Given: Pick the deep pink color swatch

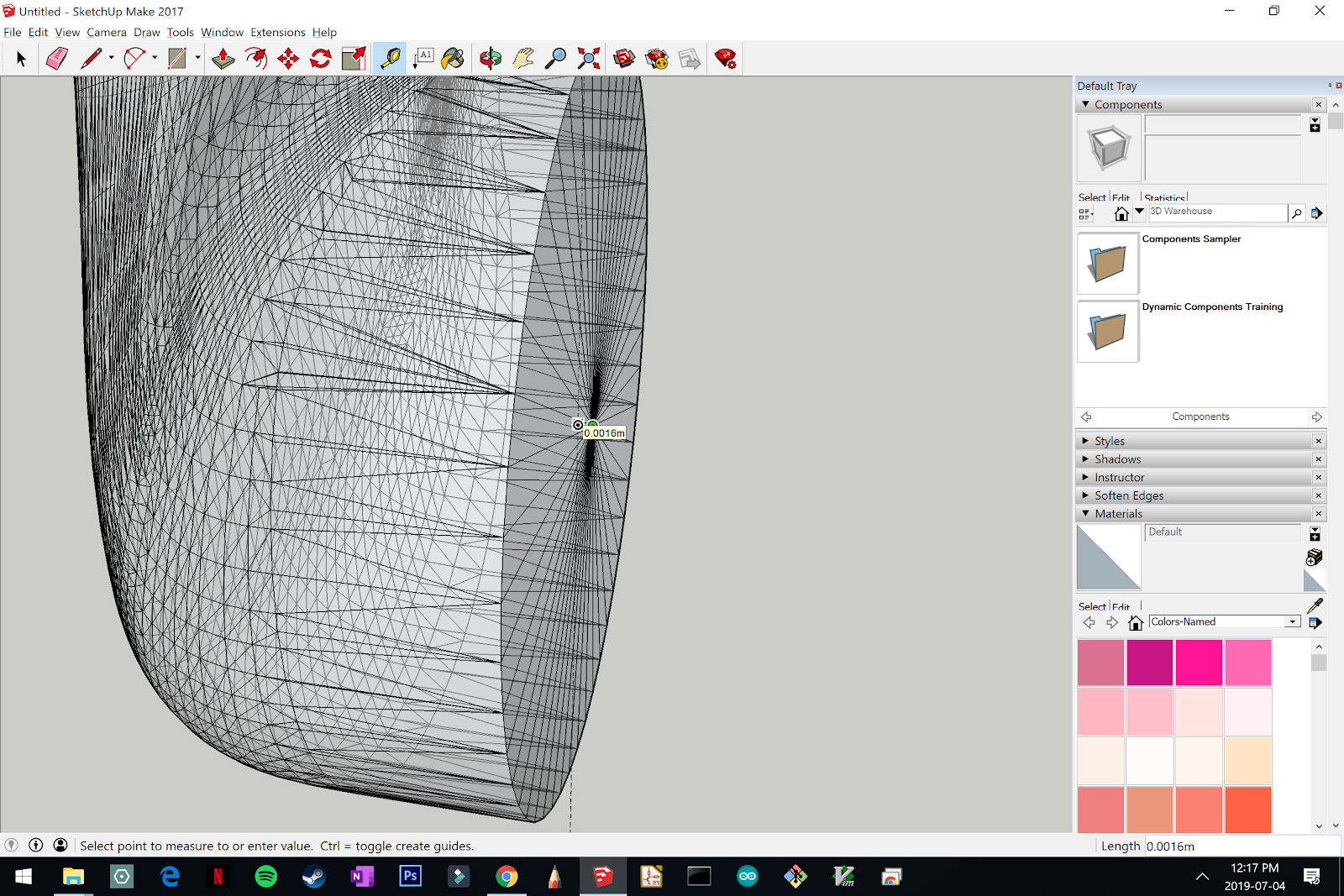Looking at the screenshot, I should tap(1199, 663).
